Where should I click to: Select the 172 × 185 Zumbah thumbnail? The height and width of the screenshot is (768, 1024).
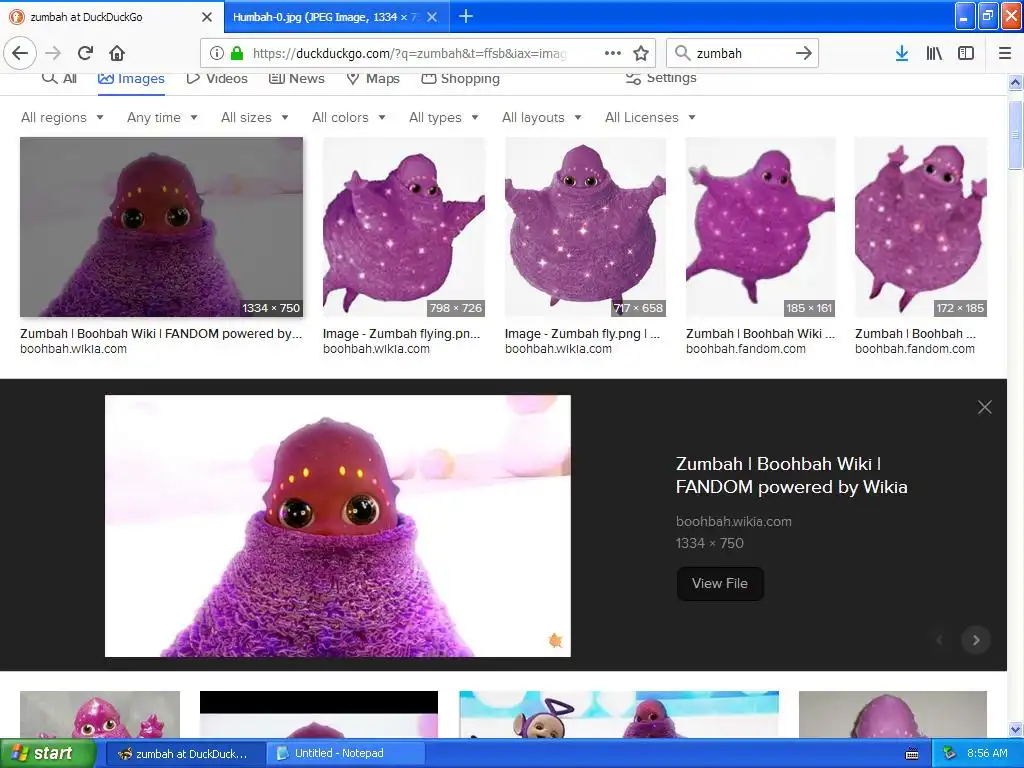coord(921,227)
